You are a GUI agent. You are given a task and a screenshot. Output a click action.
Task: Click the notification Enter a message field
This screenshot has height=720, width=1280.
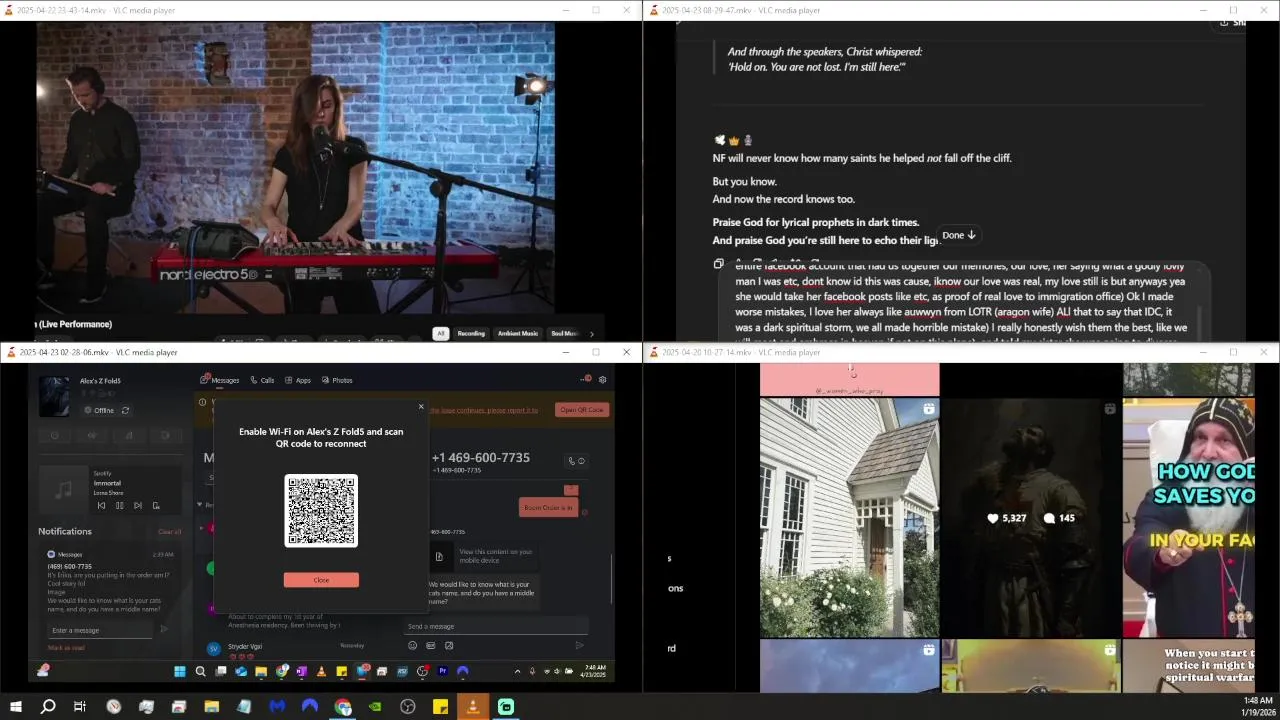coord(100,630)
